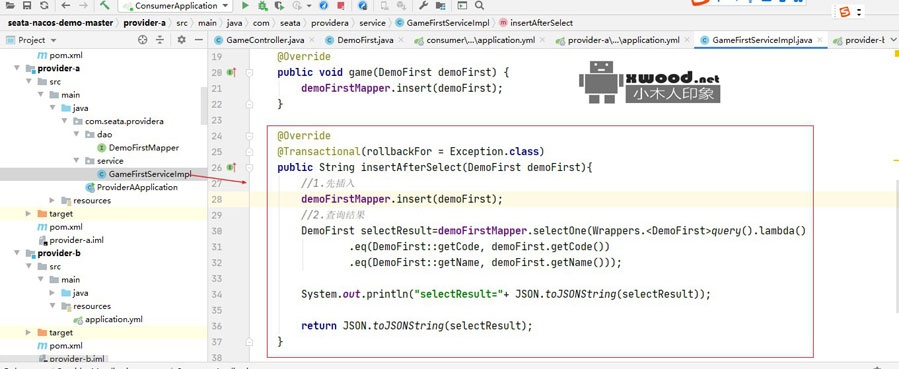Open the profiler dropdown arrow
This screenshot has width=899, height=369.
tap(309, 6)
